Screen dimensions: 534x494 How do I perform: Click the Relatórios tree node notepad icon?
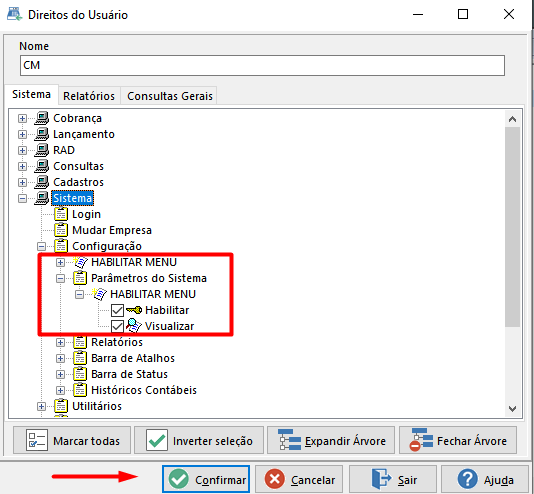(80, 342)
